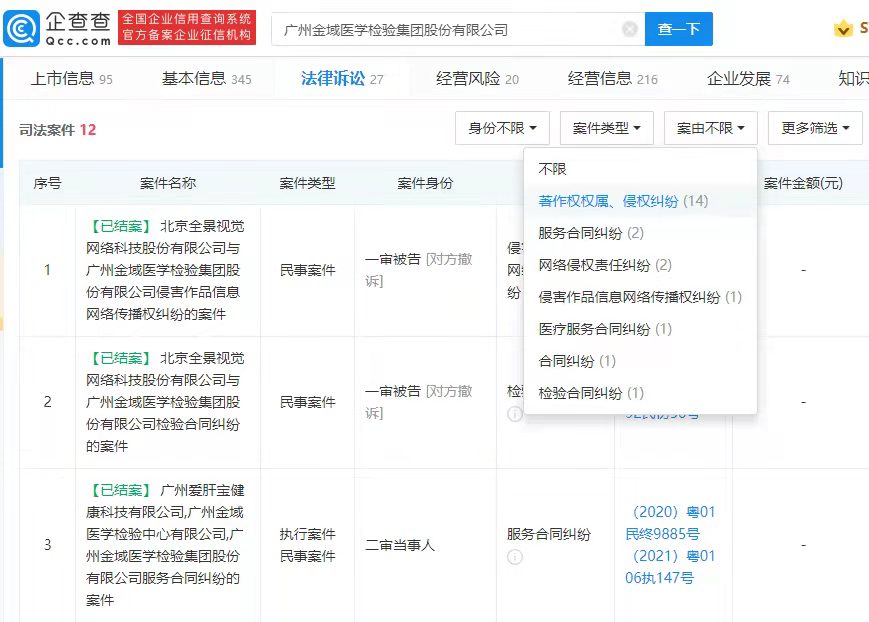Switch to the 上市信息 tab

pos(71,79)
